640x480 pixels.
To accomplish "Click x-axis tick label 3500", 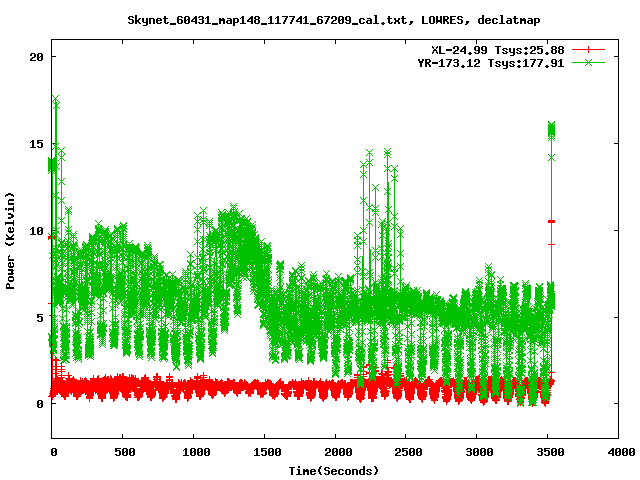I will point(551,452).
